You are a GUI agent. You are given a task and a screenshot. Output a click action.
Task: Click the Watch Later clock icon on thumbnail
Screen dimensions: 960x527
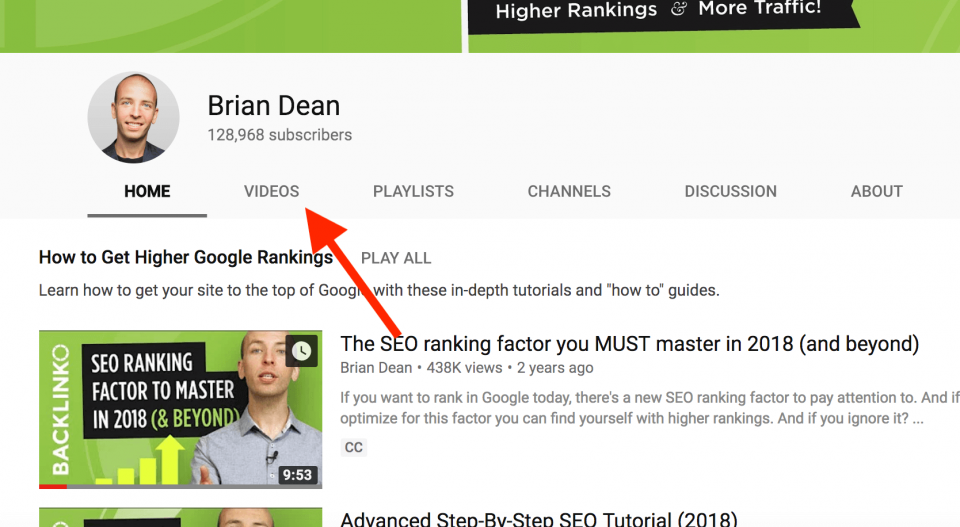(300, 351)
